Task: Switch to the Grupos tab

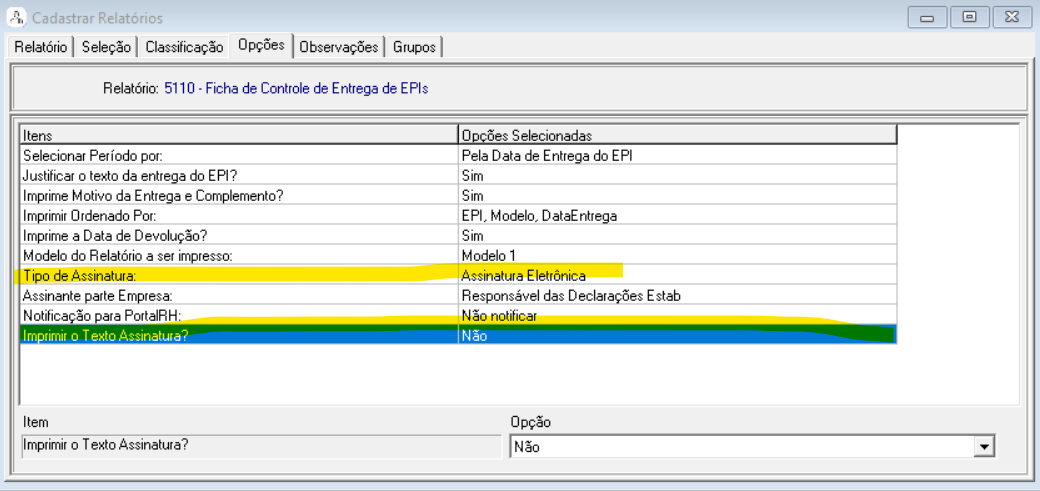Action: click(414, 47)
